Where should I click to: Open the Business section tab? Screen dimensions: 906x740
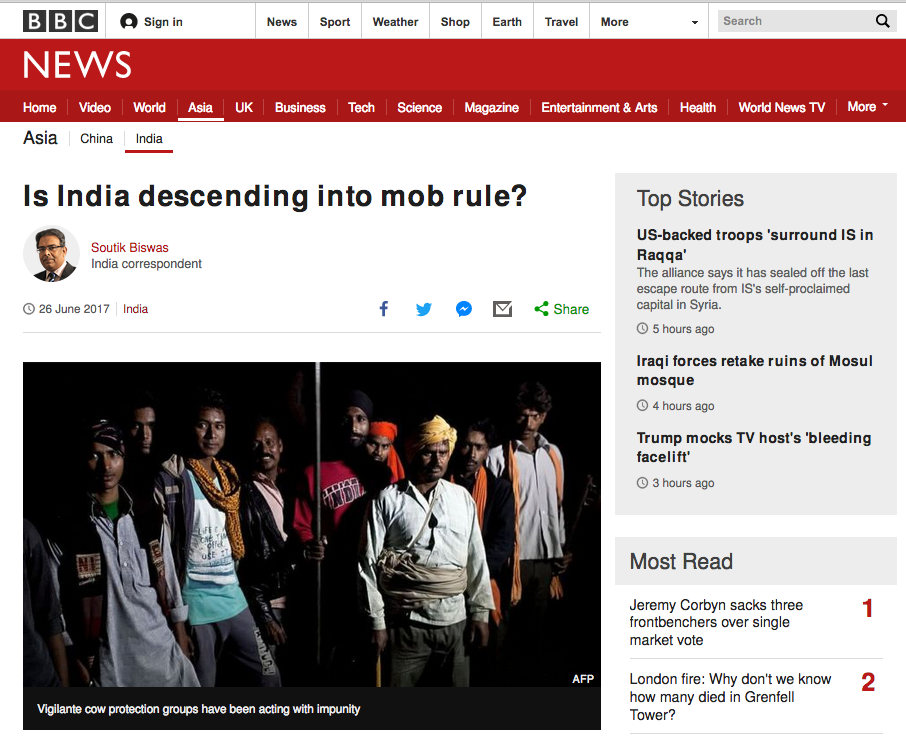(300, 107)
